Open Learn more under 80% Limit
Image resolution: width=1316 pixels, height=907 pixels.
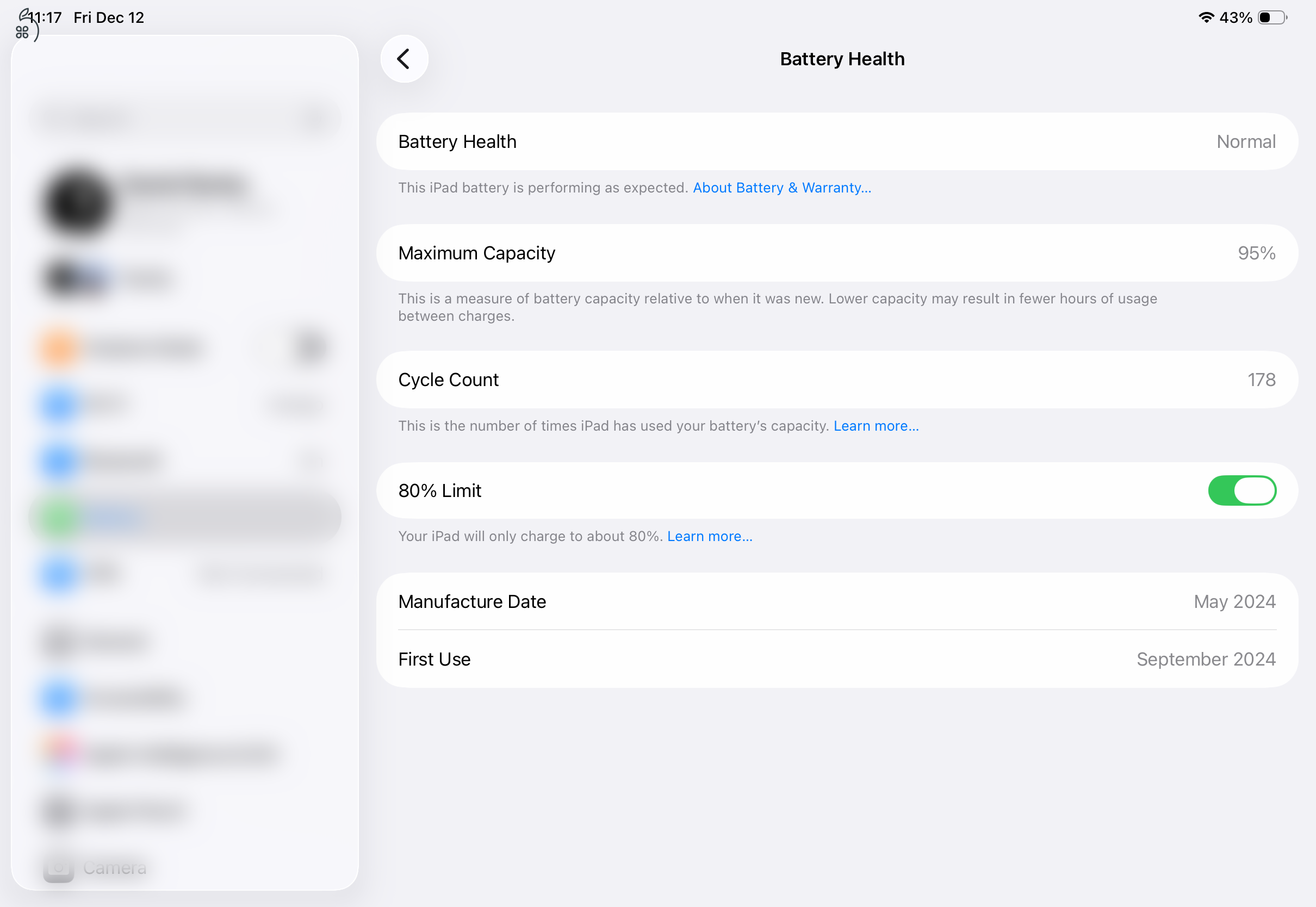pos(709,536)
